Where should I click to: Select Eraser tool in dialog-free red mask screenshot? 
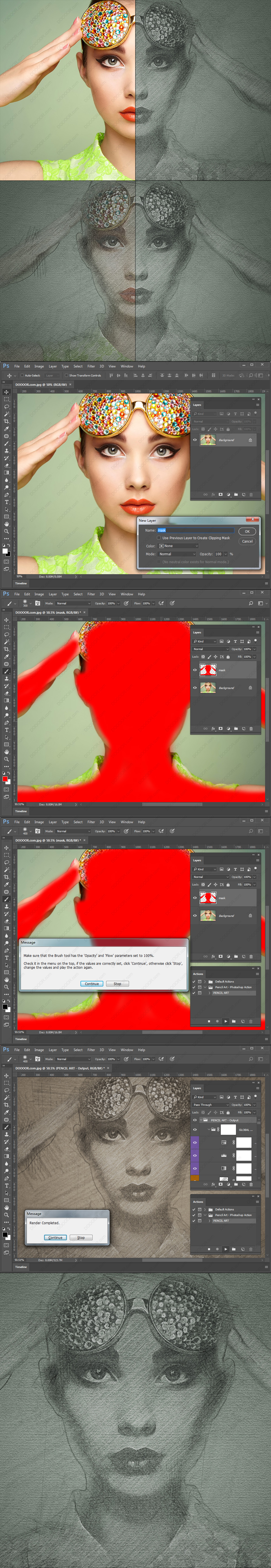pyautogui.click(x=7, y=693)
